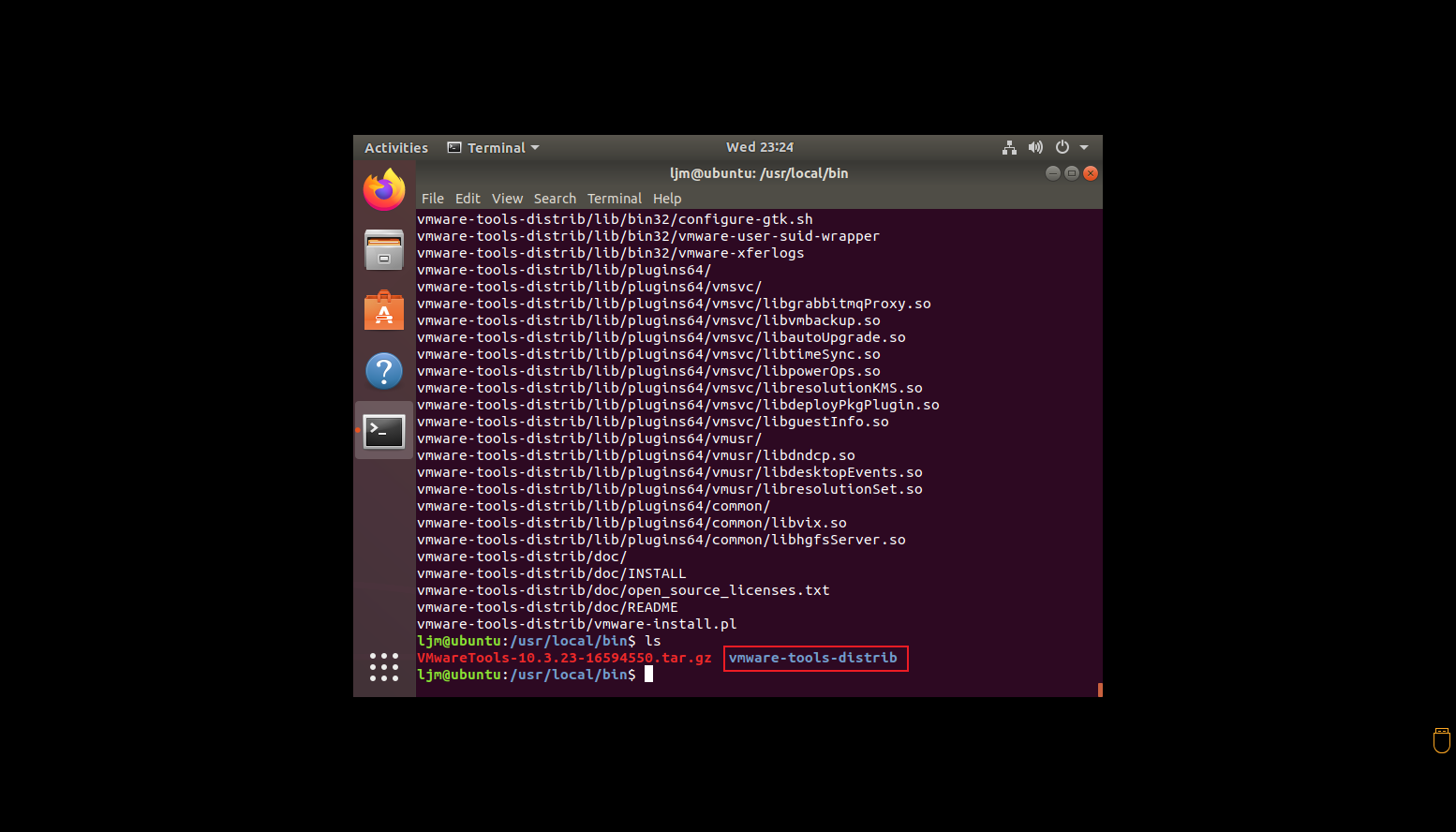
Task: Click the libdesktopEvents.so line
Action: (x=669, y=472)
